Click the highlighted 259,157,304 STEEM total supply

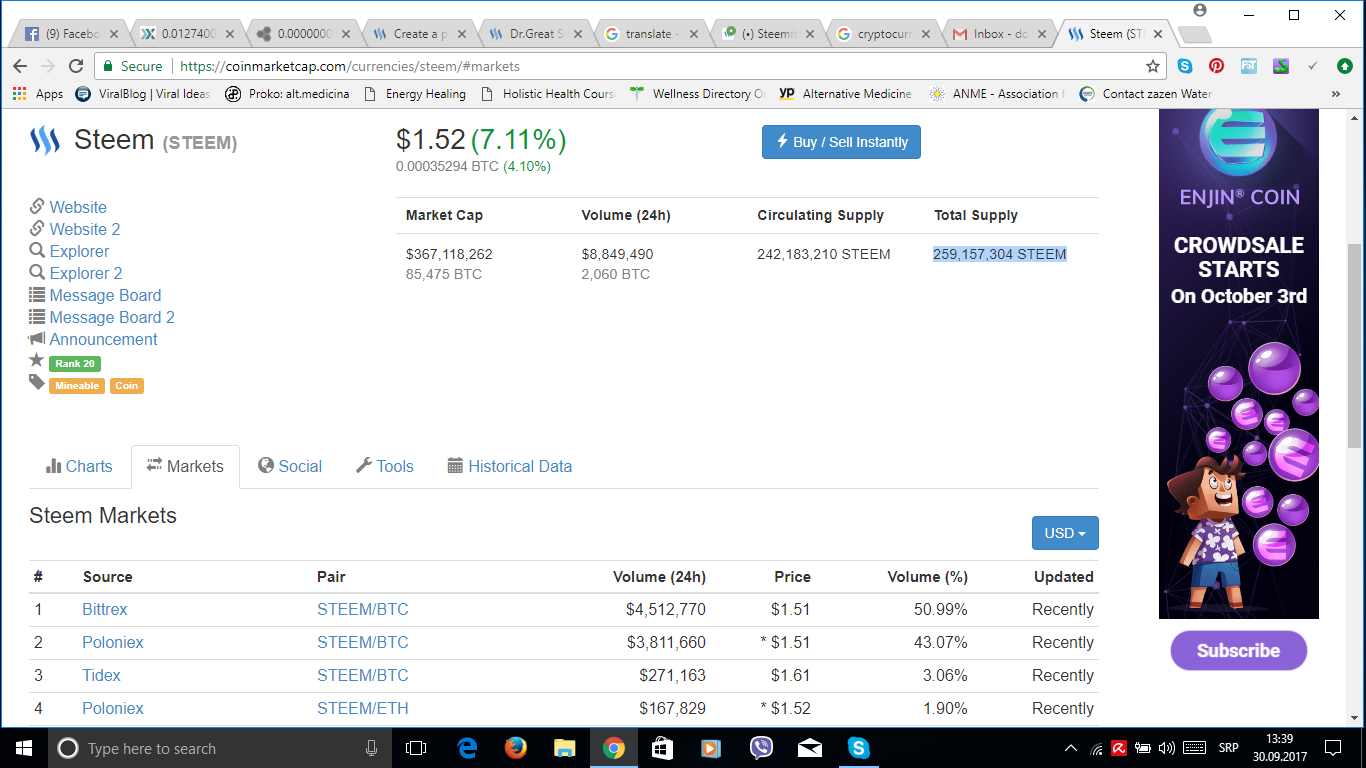click(x=1000, y=254)
